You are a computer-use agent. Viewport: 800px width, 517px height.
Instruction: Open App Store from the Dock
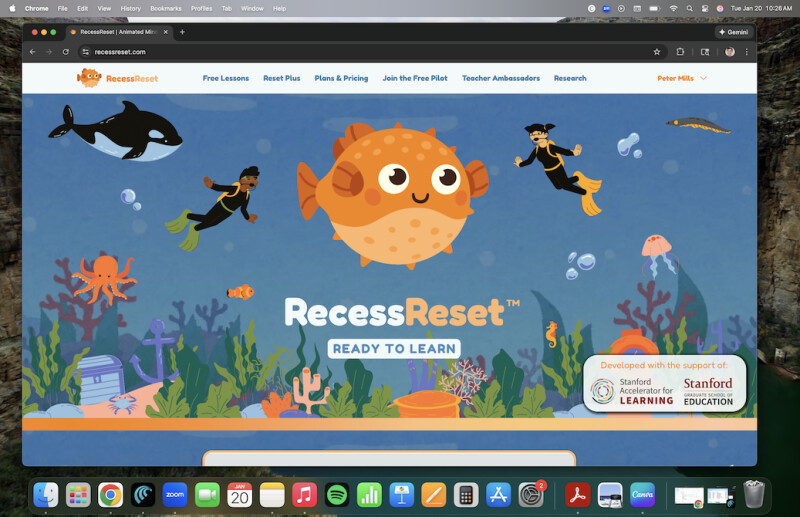498,495
